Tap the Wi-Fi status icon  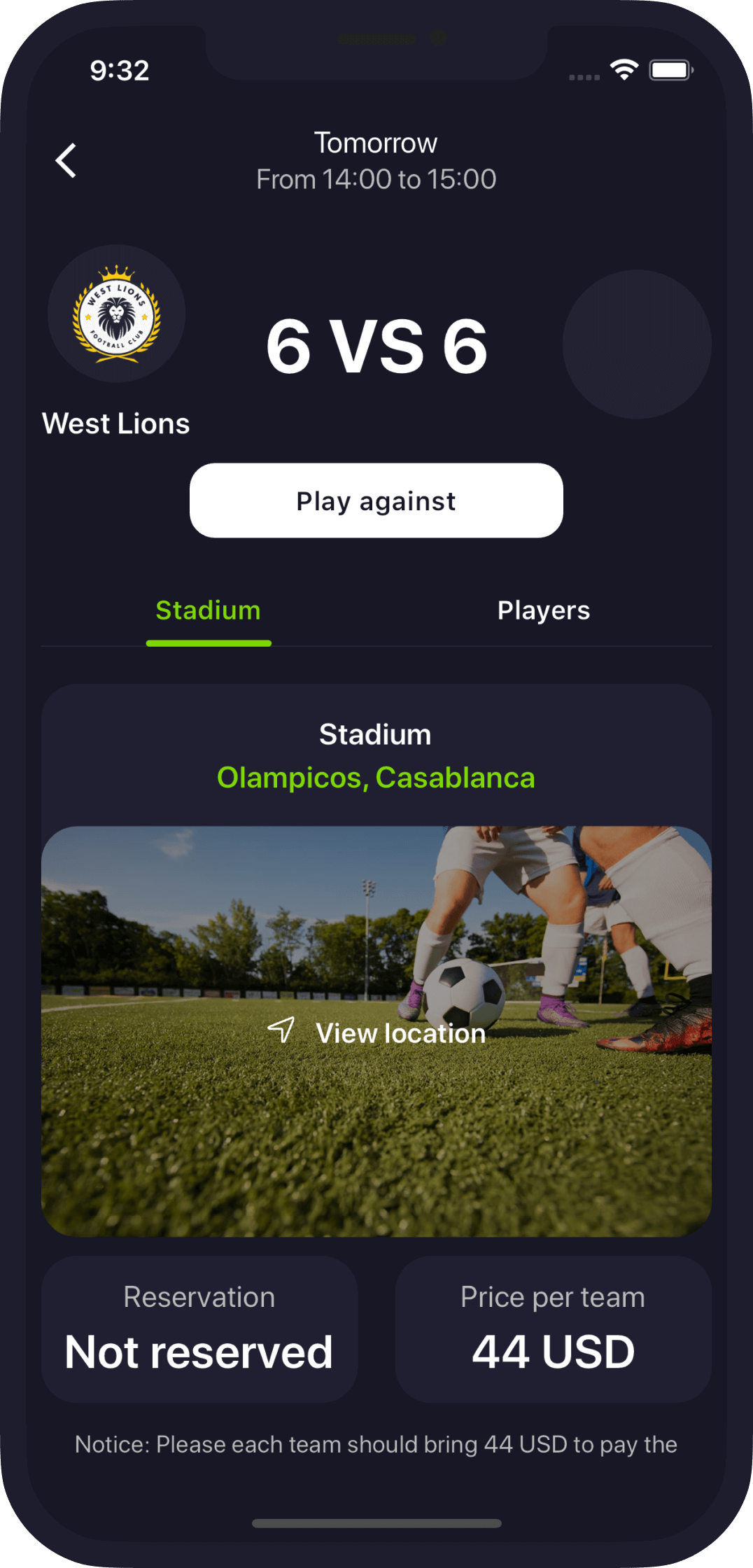point(624,69)
